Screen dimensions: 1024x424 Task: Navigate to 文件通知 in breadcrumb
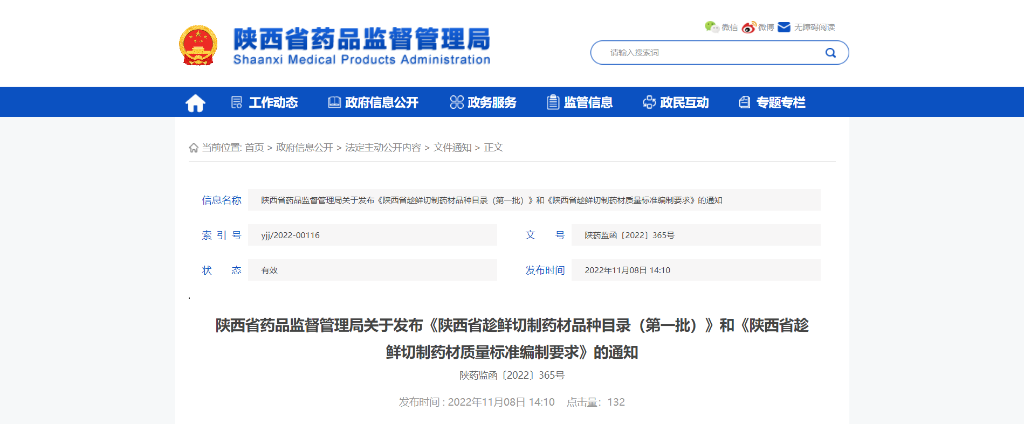pos(452,147)
